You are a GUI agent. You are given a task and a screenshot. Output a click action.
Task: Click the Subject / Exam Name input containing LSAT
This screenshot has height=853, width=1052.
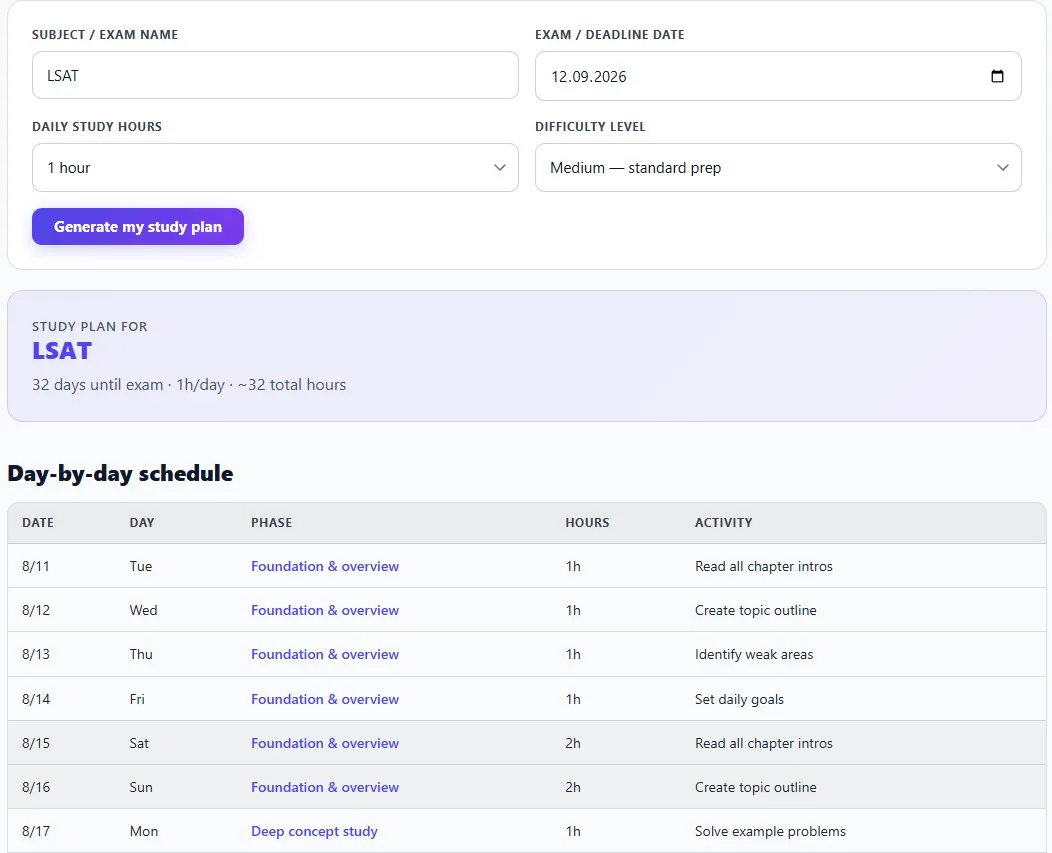(x=275, y=75)
